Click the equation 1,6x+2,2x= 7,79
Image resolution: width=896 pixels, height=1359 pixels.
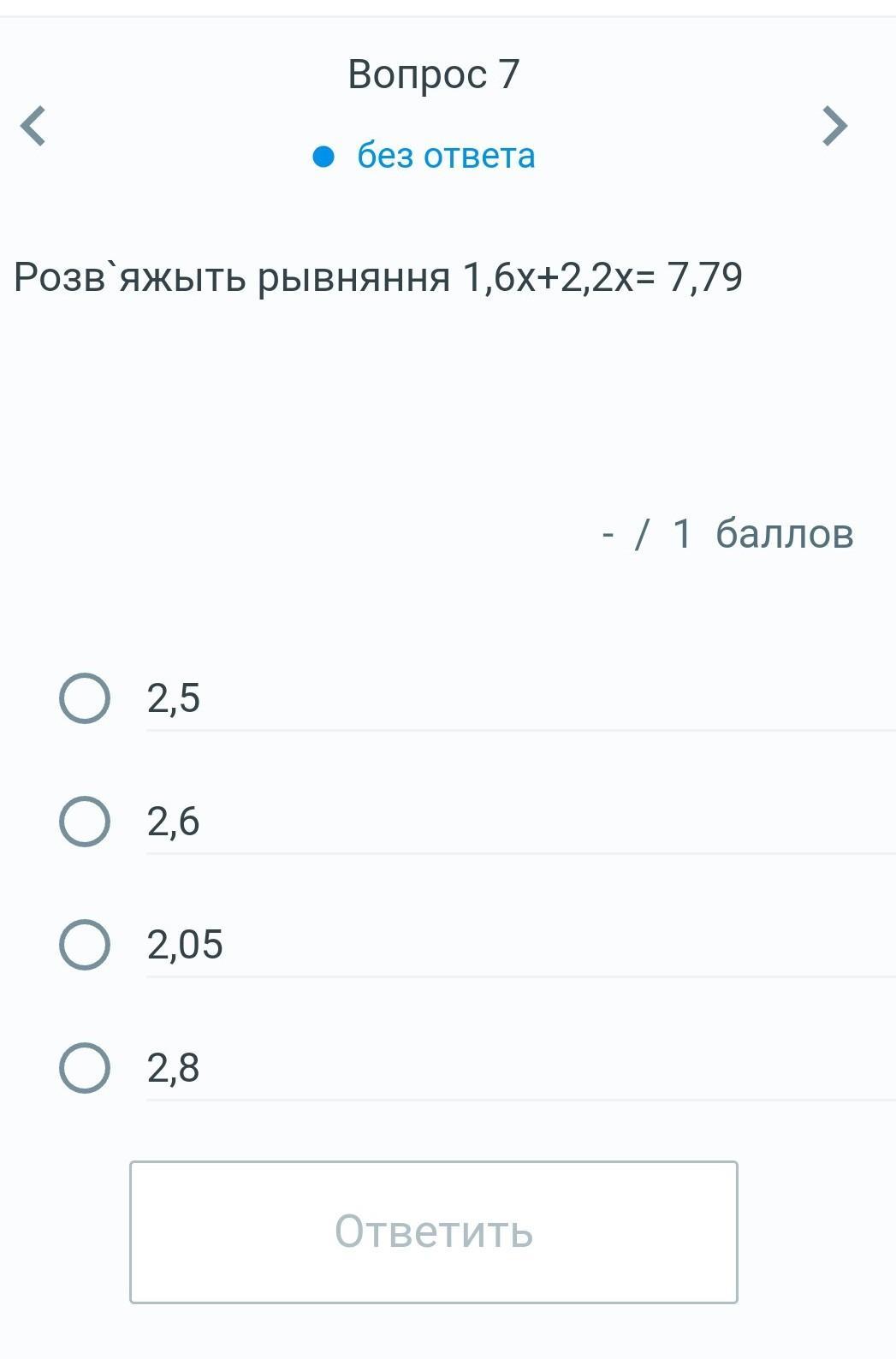602,277
